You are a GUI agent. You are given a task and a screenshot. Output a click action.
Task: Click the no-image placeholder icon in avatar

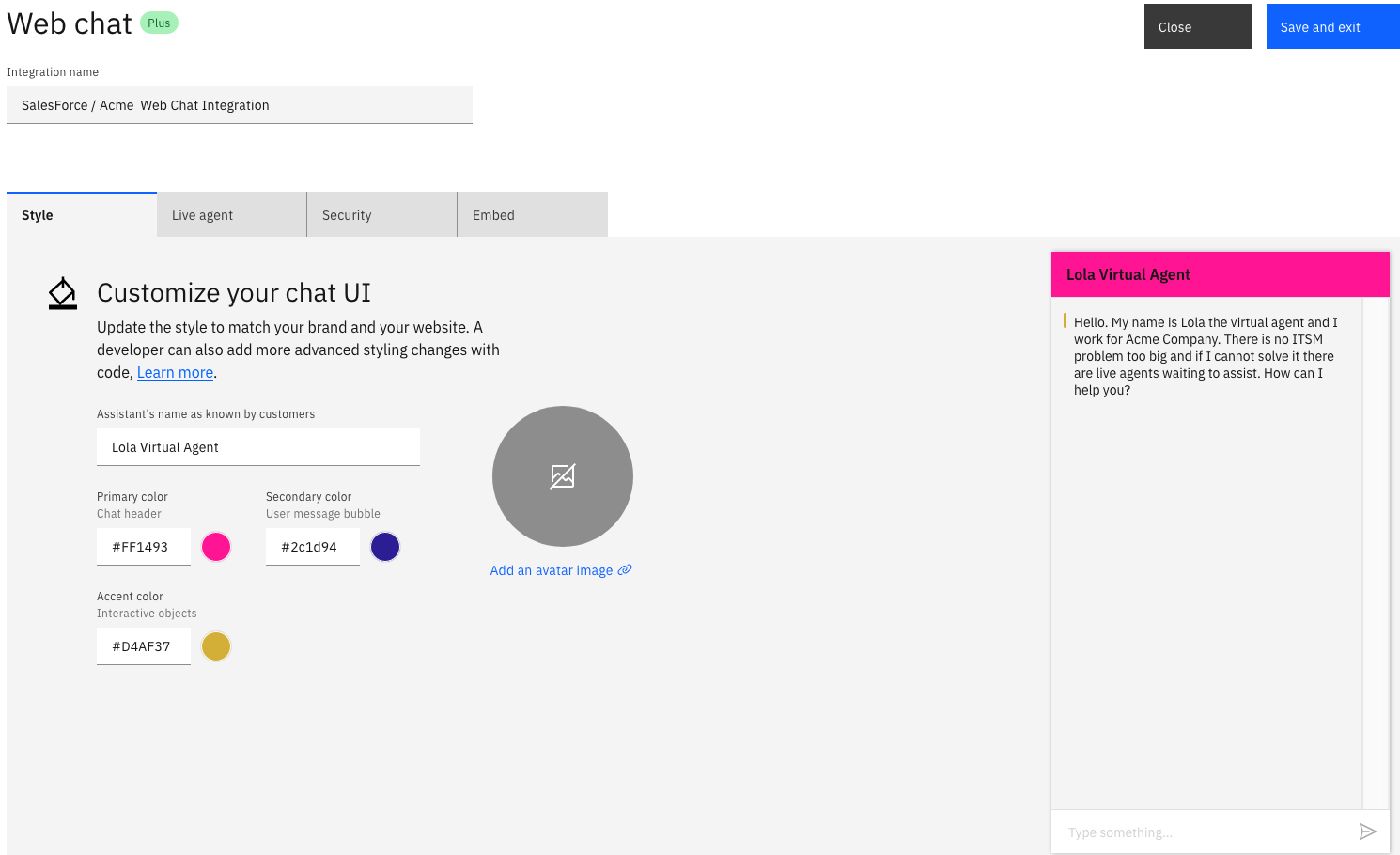coord(563,476)
